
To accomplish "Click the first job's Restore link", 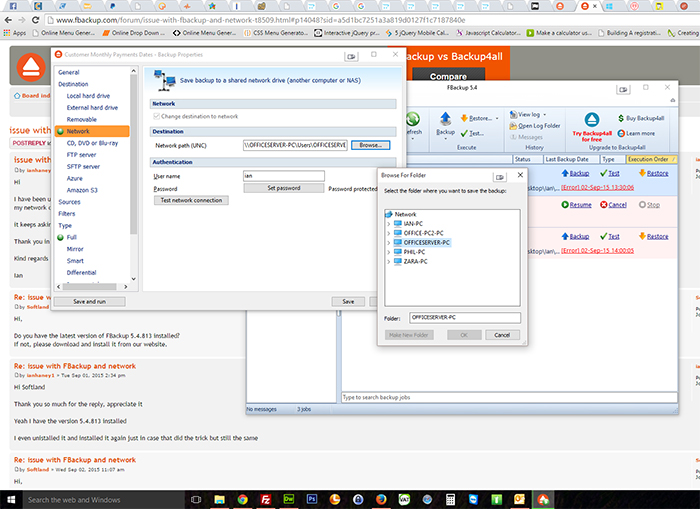I will point(654,173).
